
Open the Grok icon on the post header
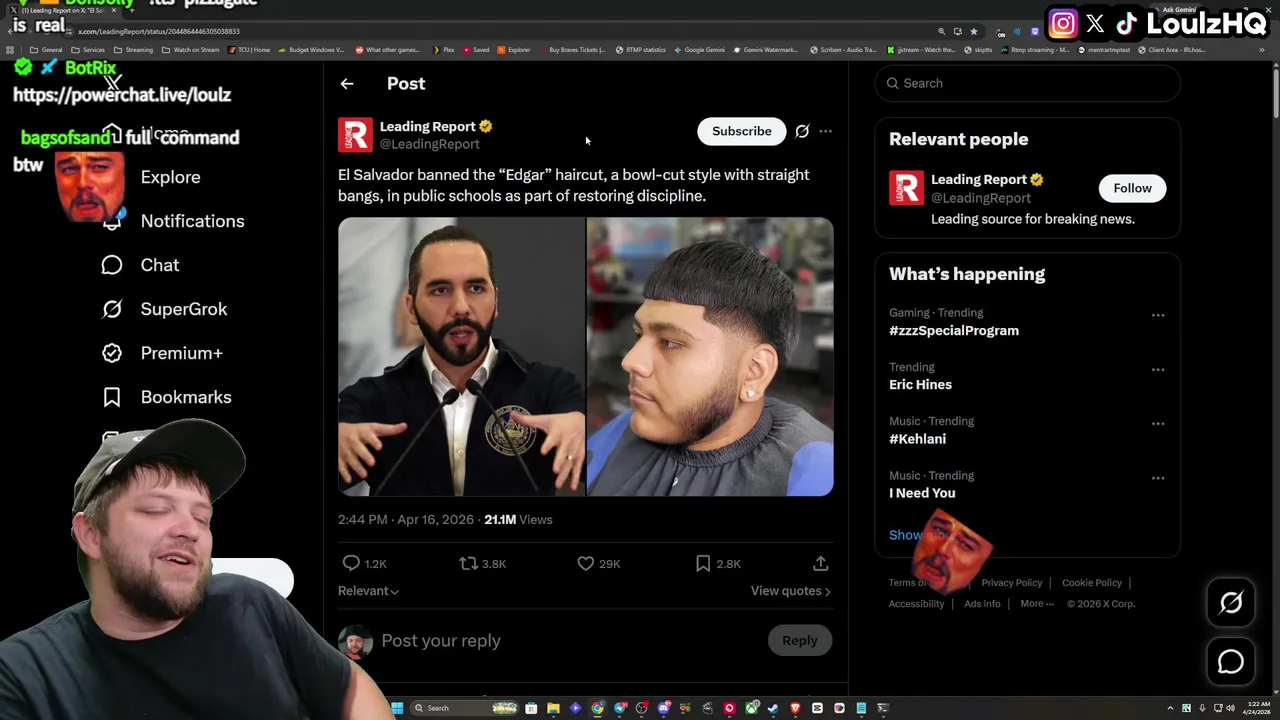tap(802, 131)
